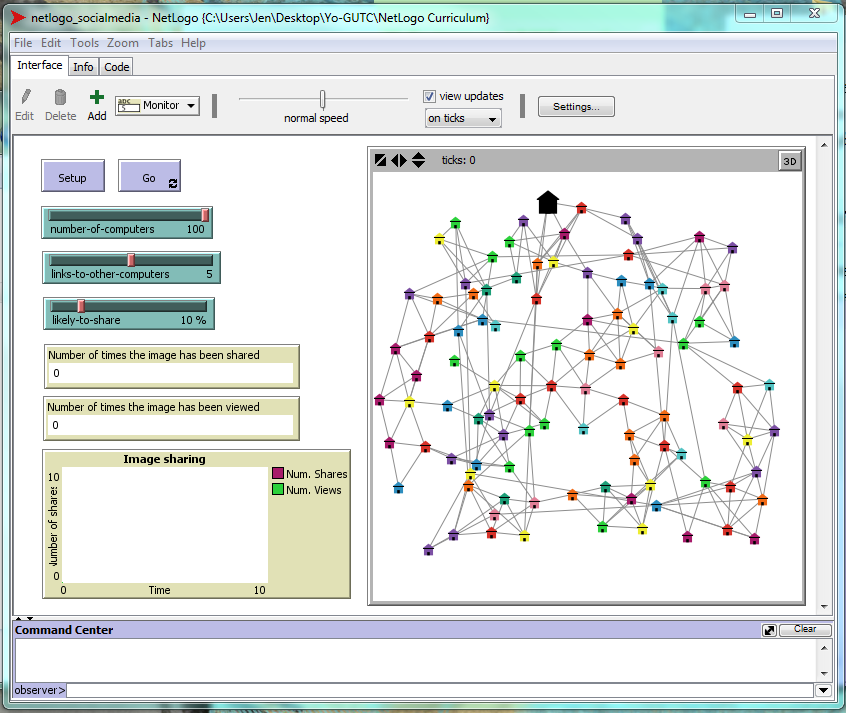Click the Edit pencil icon

point(25,98)
